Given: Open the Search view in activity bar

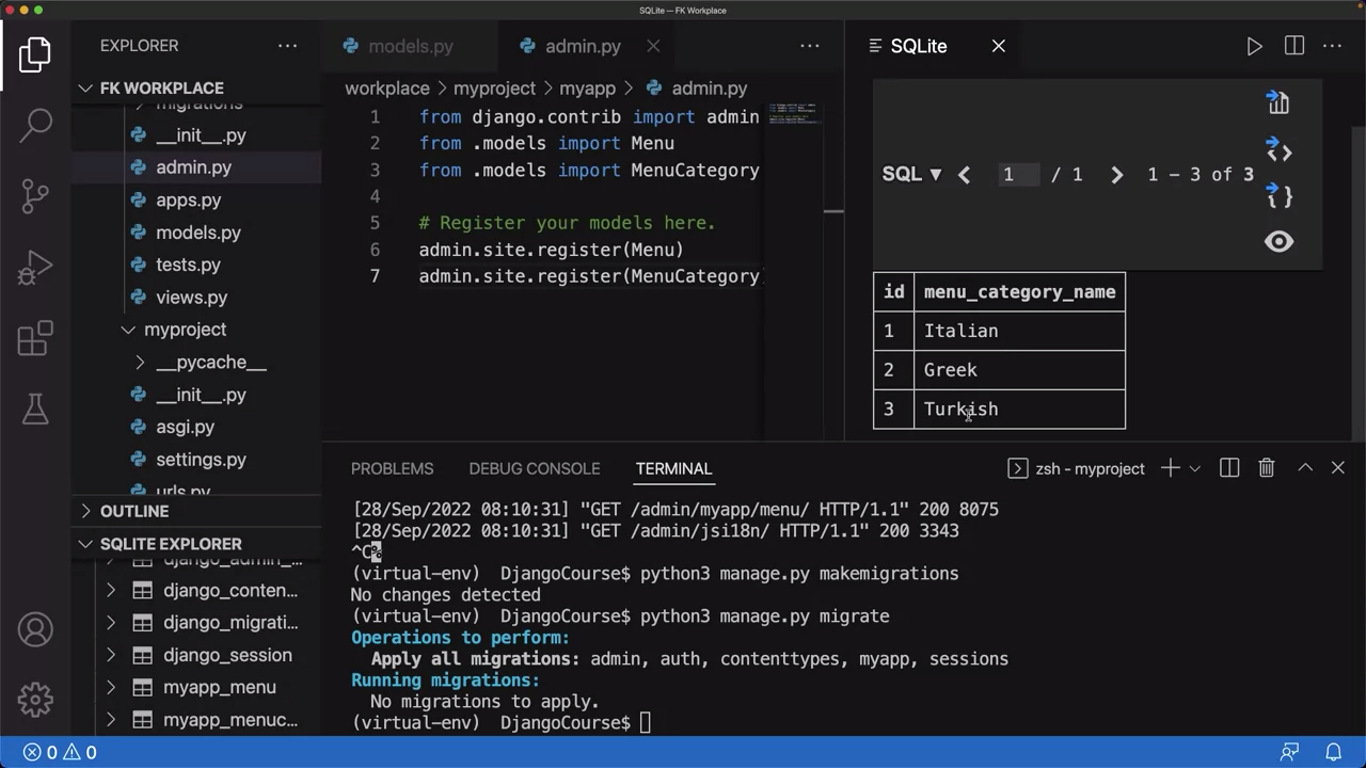Looking at the screenshot, I should [x=36, y=124].
